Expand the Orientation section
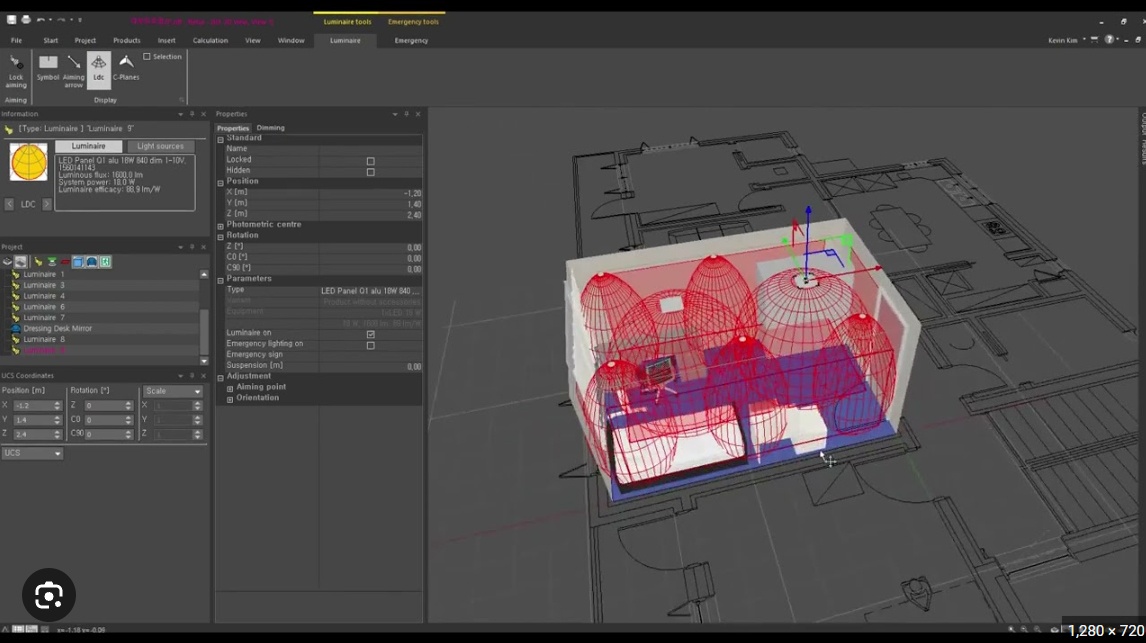 click(x=230, y=399)
